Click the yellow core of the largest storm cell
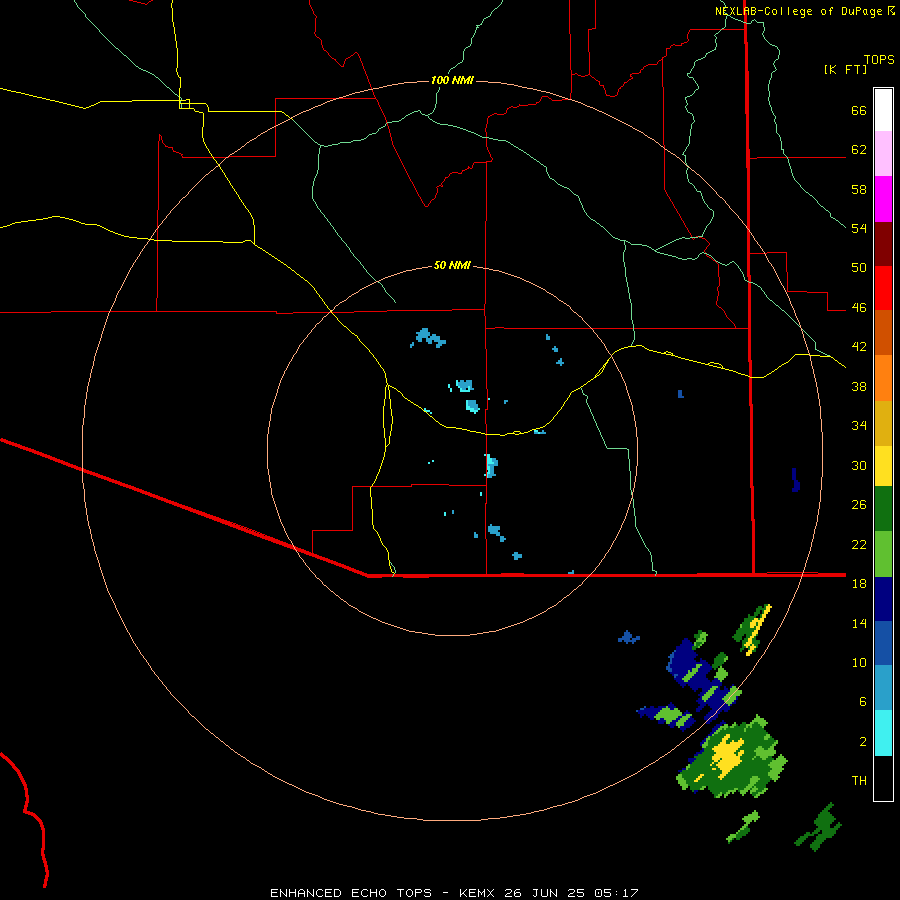Image resolution: width=900 pixels, height=900 pixels. [727, 756]
